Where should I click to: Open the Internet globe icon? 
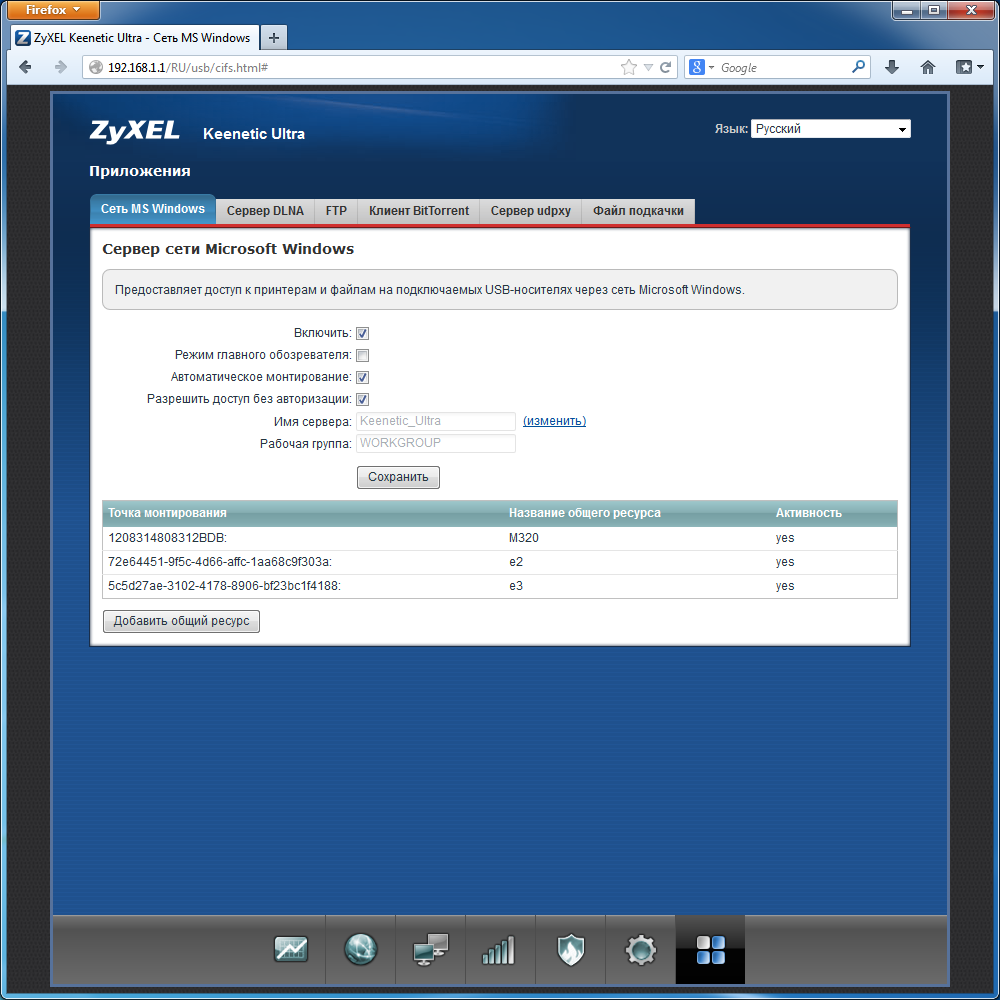point(360,950)
